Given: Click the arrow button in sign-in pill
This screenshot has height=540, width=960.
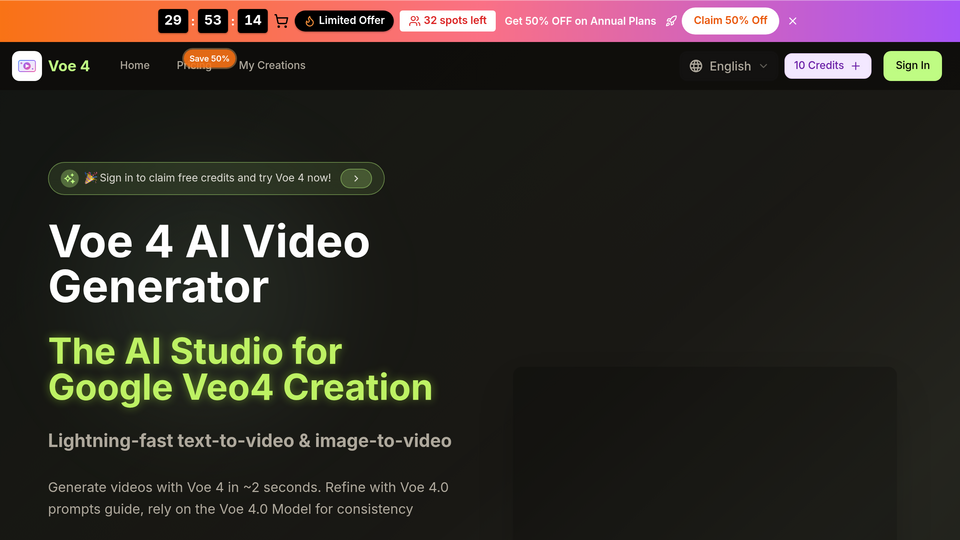Looking at the screenshot, I should pos(356,178).
